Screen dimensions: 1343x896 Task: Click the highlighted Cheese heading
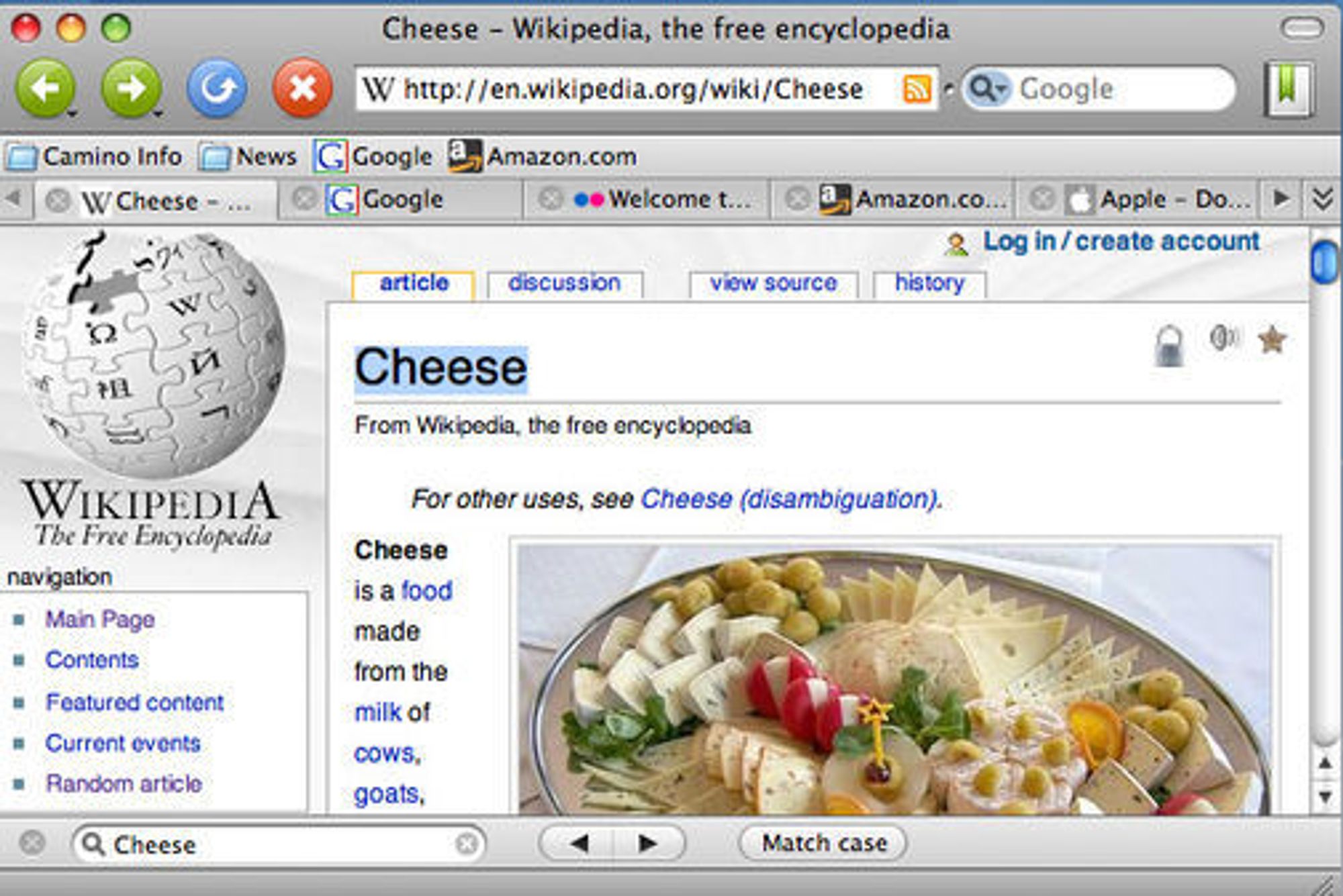coord(441,368)
